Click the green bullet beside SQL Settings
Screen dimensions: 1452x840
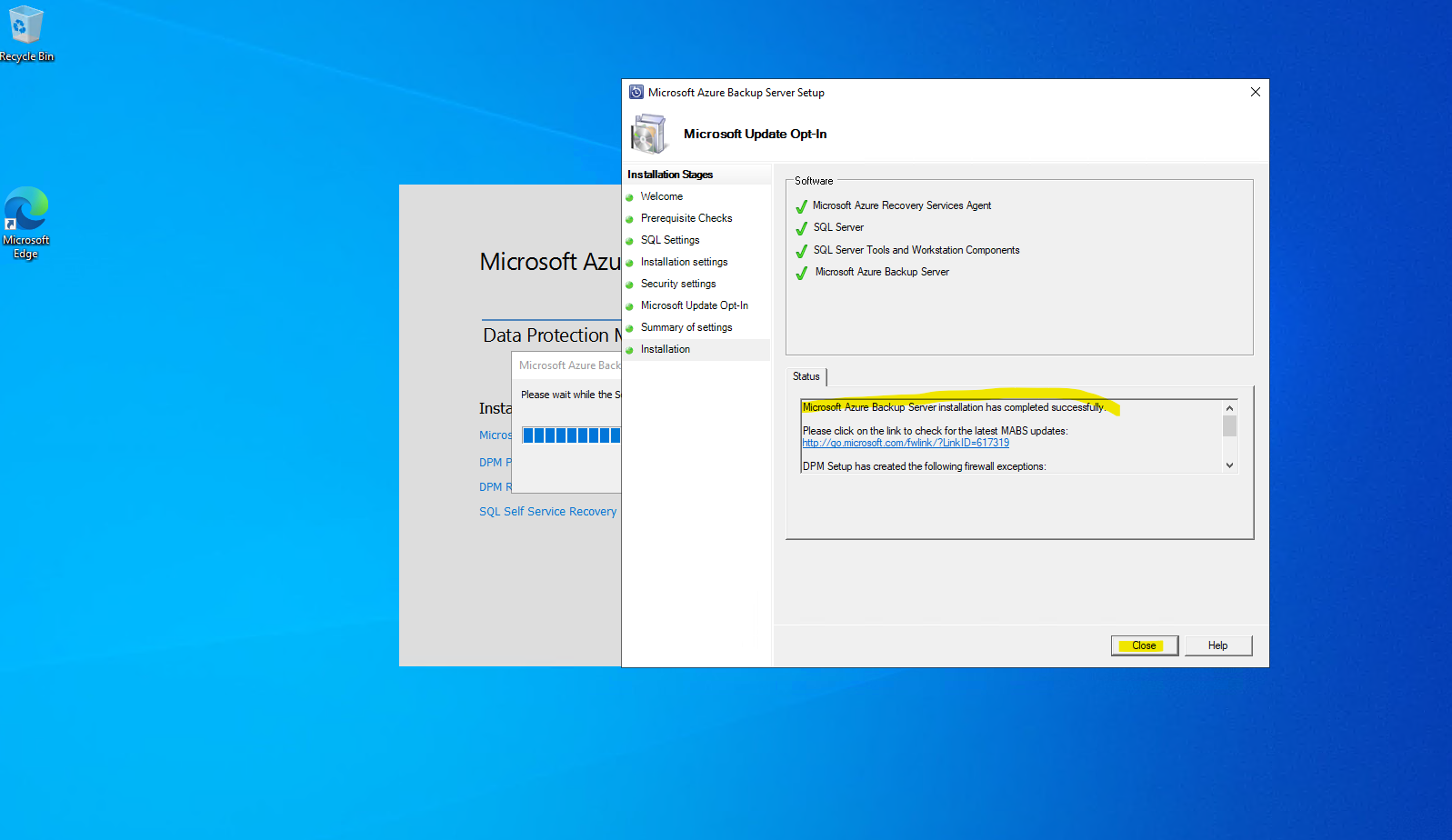[x=629, y=241]
